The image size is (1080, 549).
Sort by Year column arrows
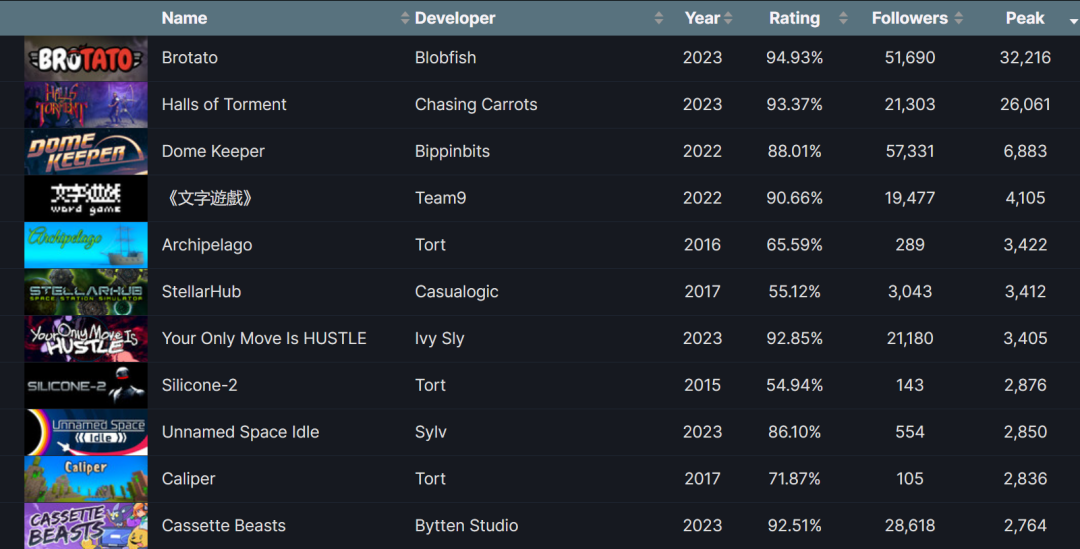[728, 19]
